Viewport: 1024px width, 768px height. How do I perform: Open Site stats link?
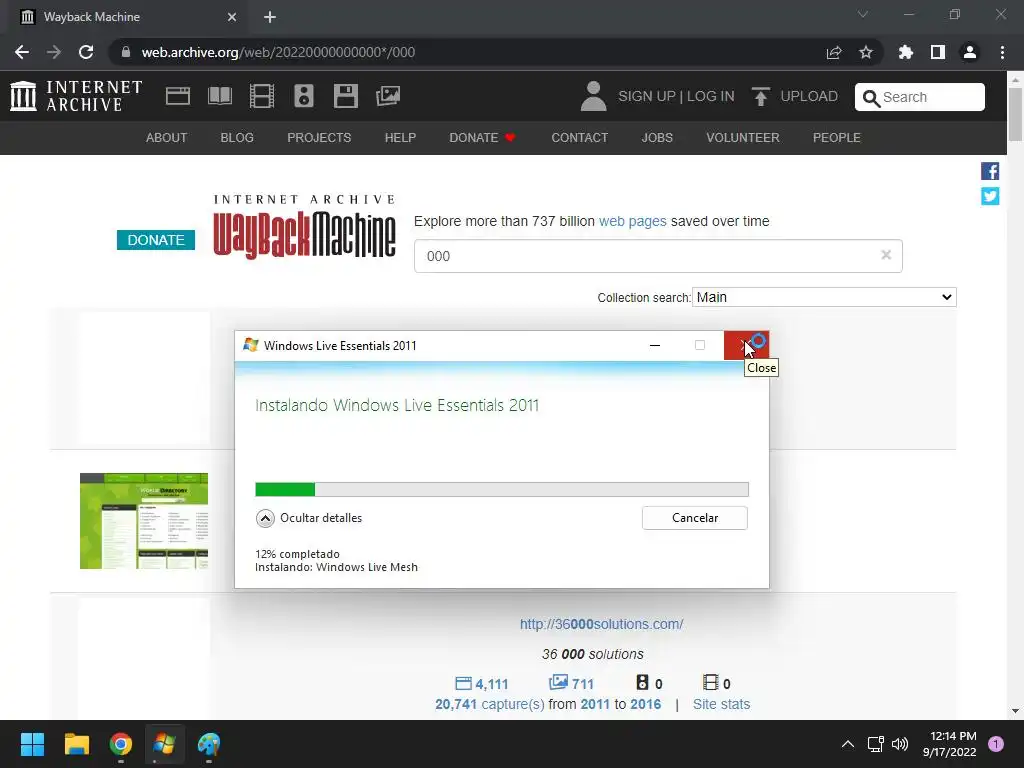(x=721, y=704)
